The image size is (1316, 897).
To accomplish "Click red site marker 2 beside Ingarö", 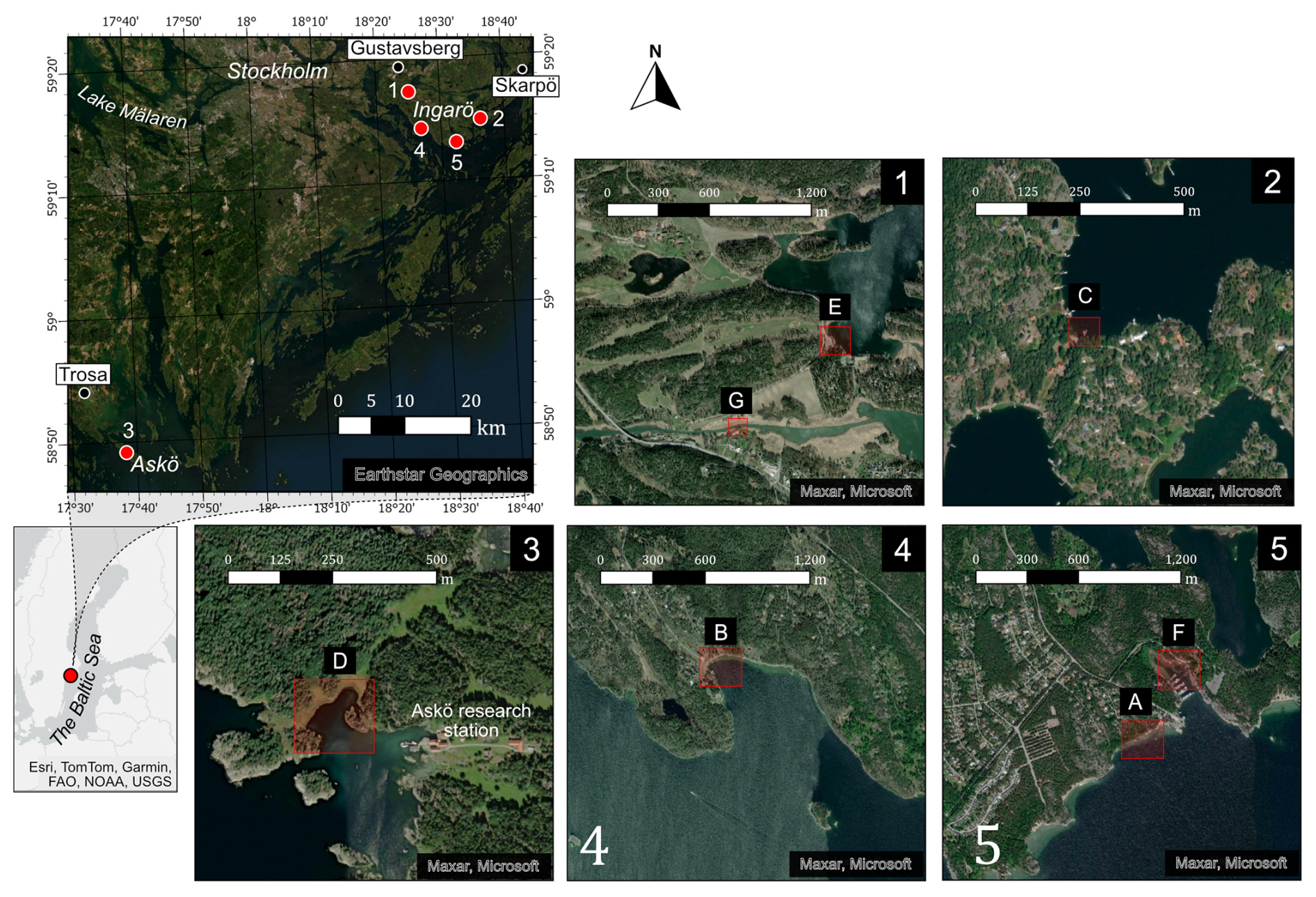I will tap(480, 118).
